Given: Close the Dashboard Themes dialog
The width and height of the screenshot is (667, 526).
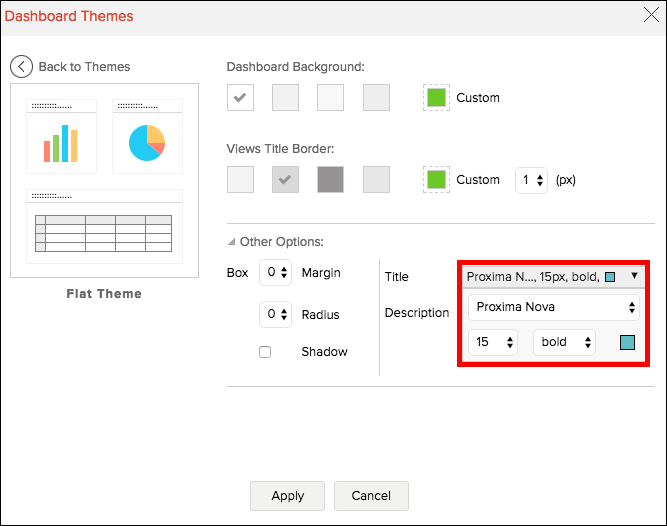Looking at the screenshot, I should (x=648, y=15).
